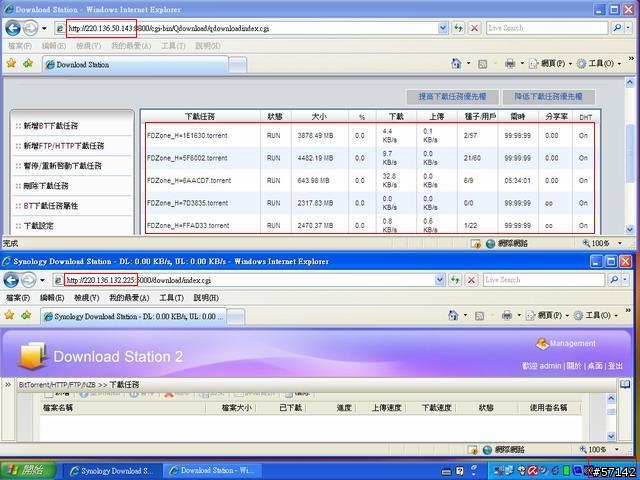Expand address bar history in top window
This screenshot has width=640, height=480.
pos(443,28)
